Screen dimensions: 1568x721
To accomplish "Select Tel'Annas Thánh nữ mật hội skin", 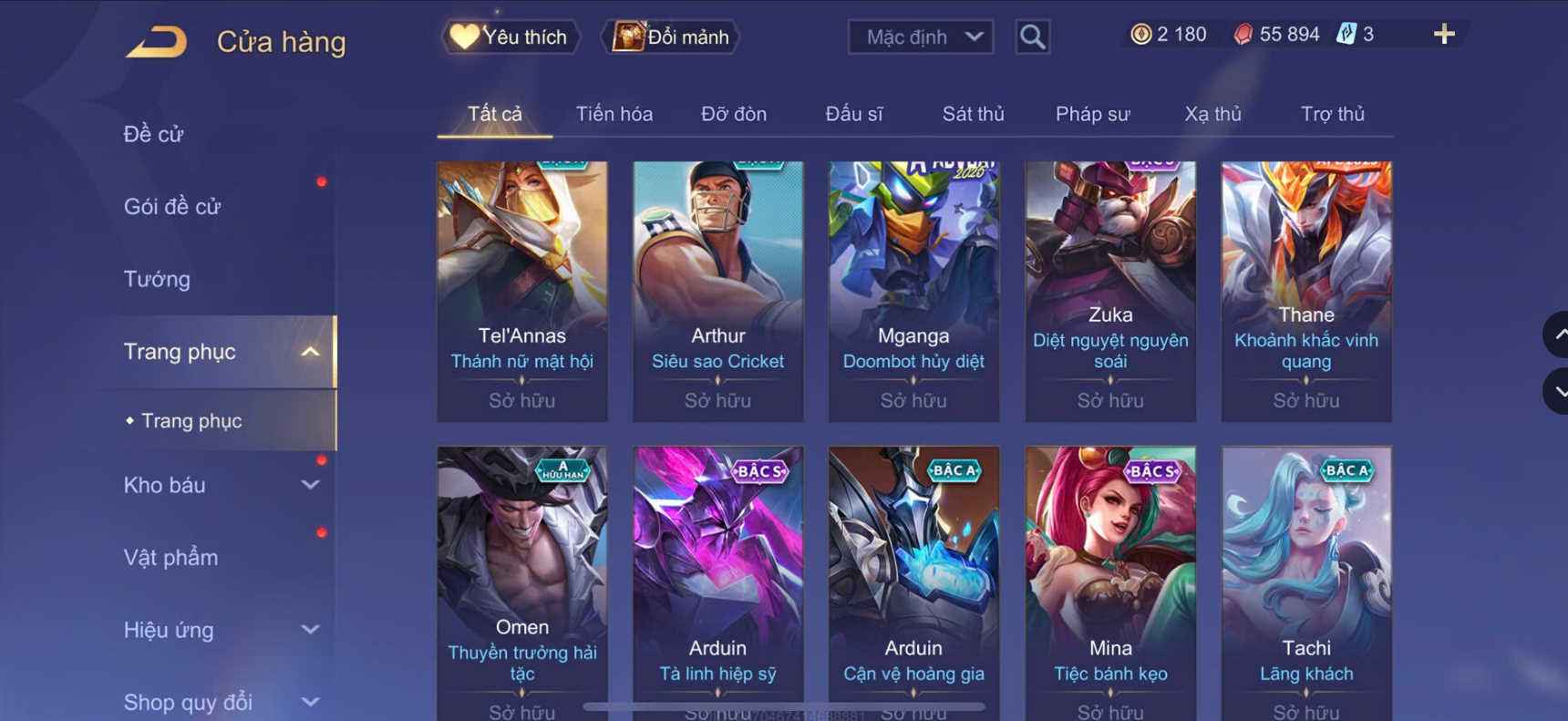I will 522,292.
